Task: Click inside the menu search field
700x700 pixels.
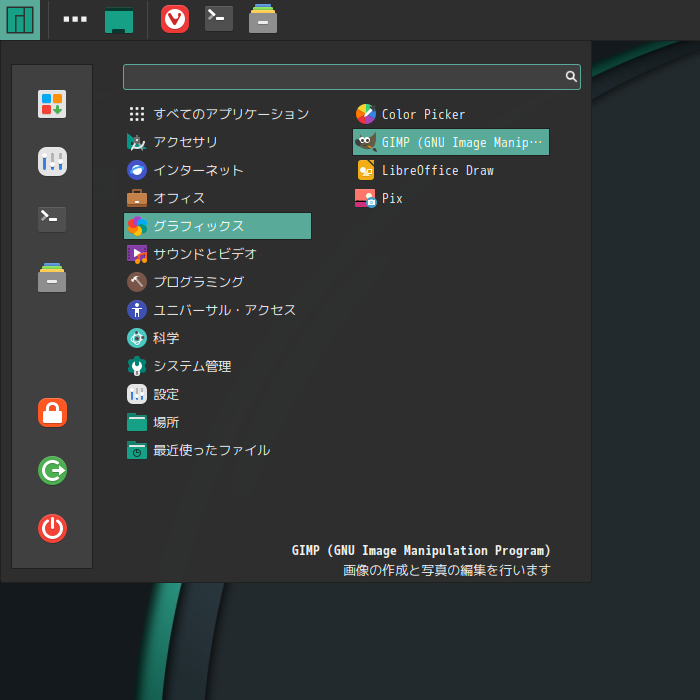Action: coord(340,77)
